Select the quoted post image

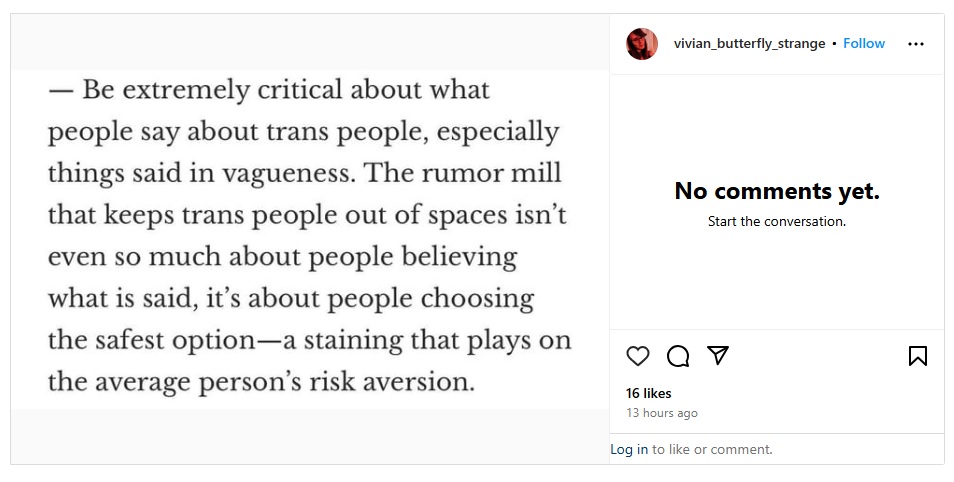coord(310,239)
